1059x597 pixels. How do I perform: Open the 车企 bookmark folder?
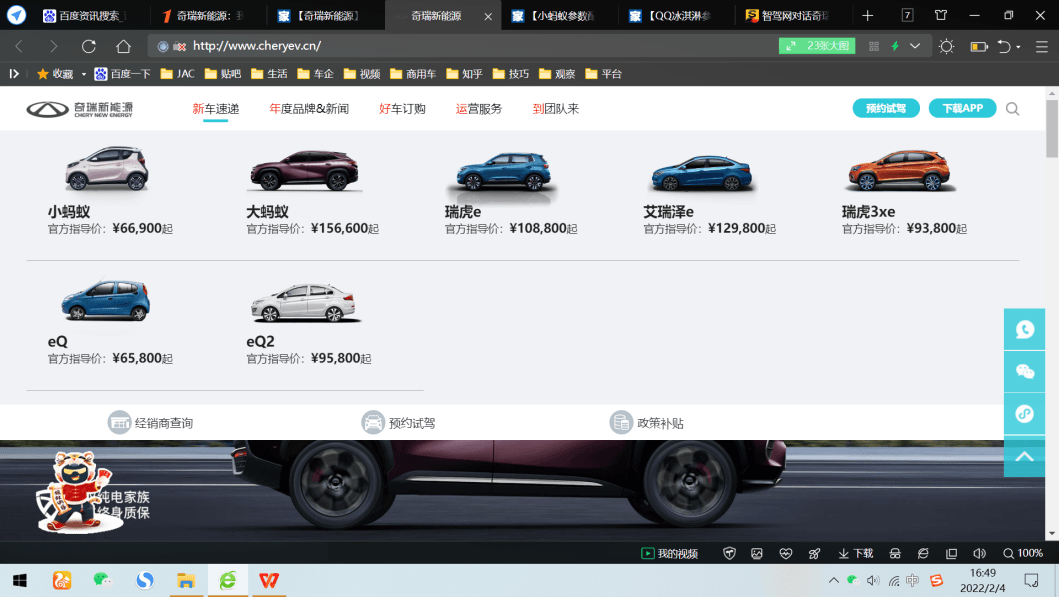click(x=315, y=74)
